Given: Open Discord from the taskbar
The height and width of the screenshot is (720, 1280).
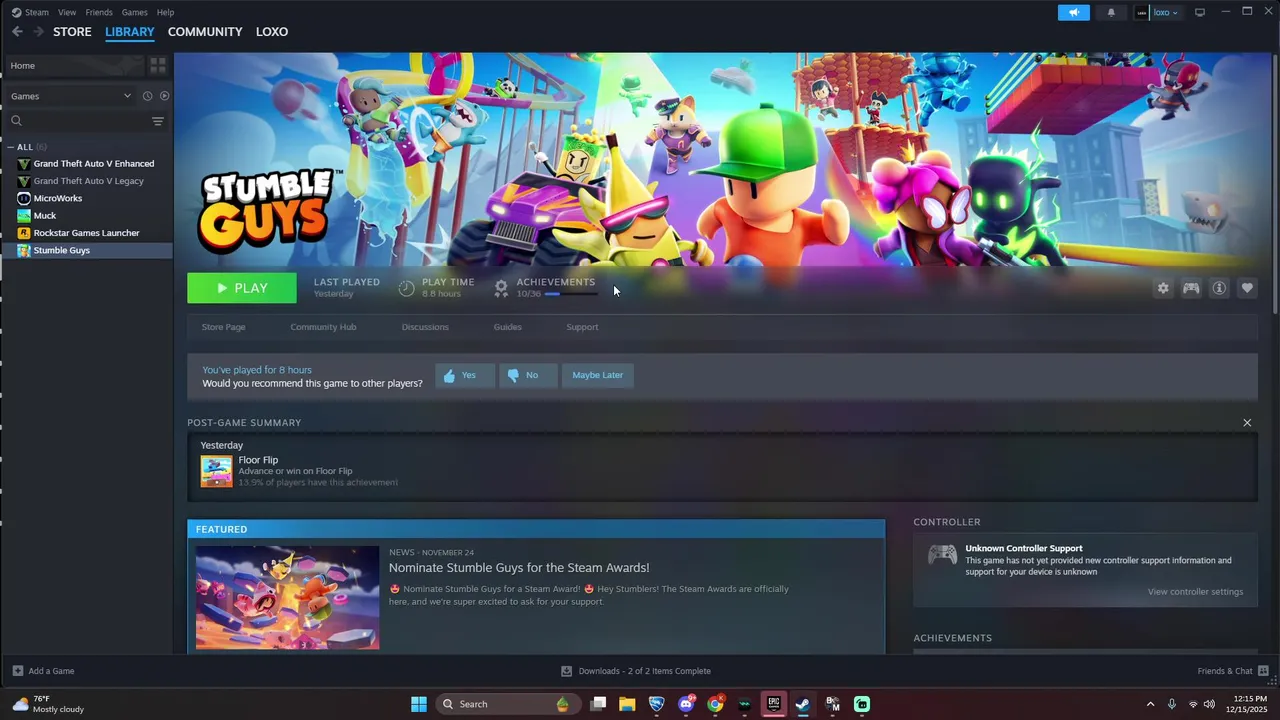Looking at the screenshot, I should [x=686, y=704].
